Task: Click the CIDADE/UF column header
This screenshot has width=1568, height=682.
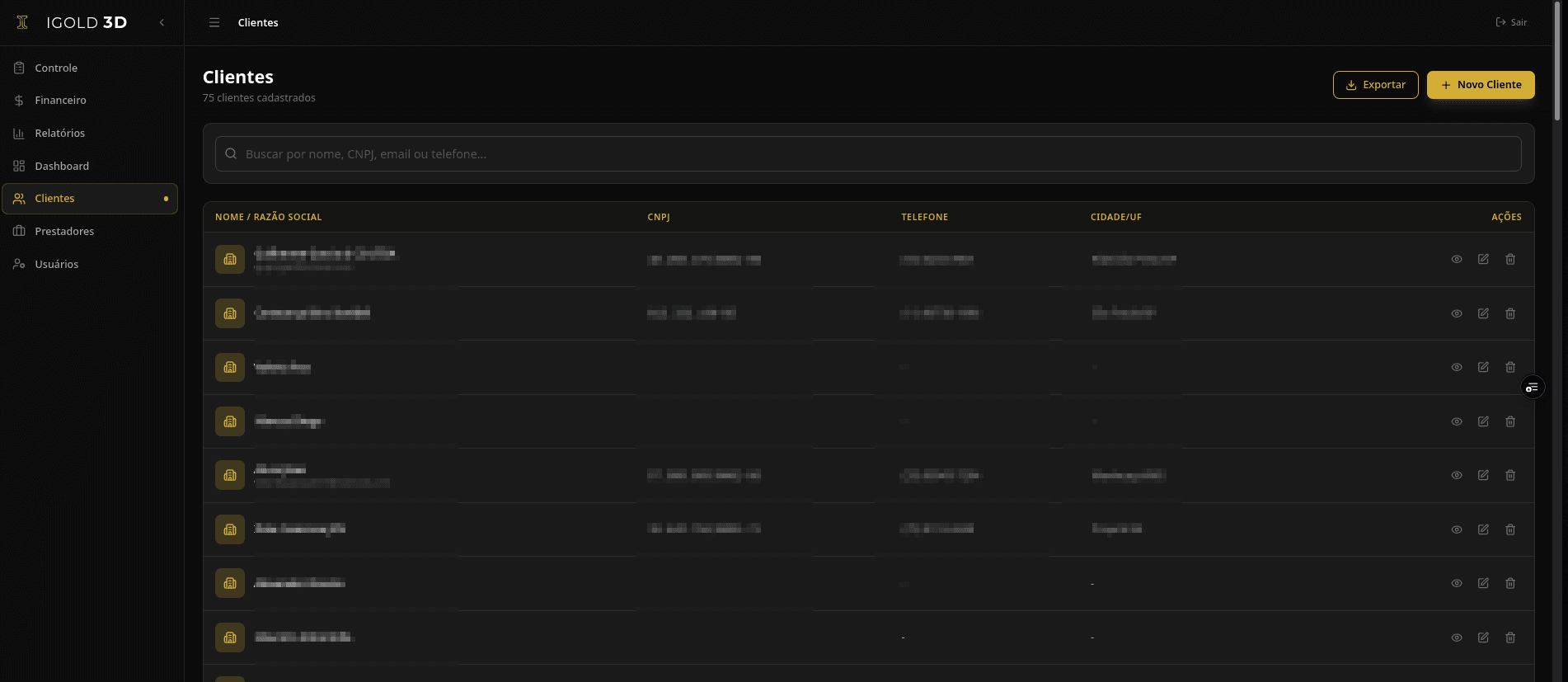Action: 1116,217
